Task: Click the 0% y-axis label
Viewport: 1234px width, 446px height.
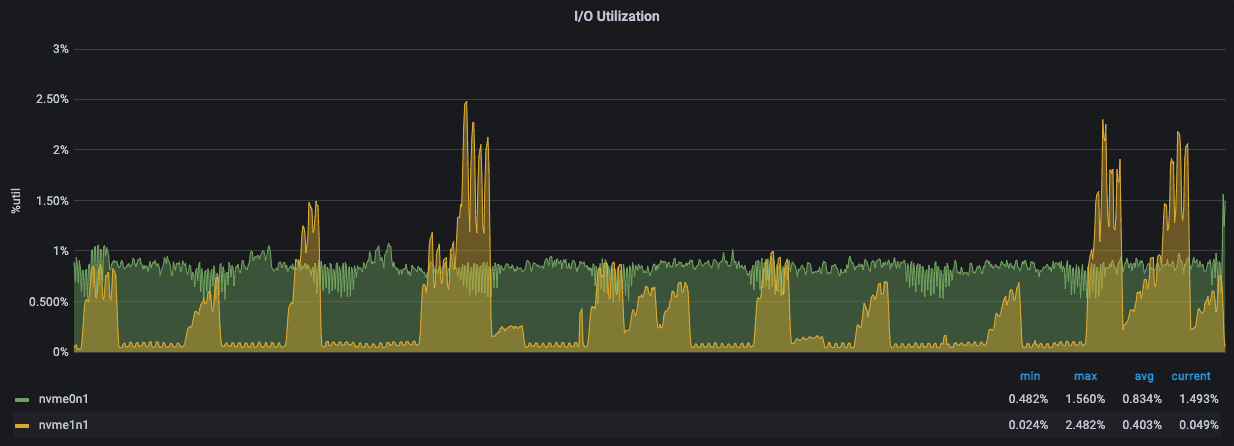Action: 60,352
